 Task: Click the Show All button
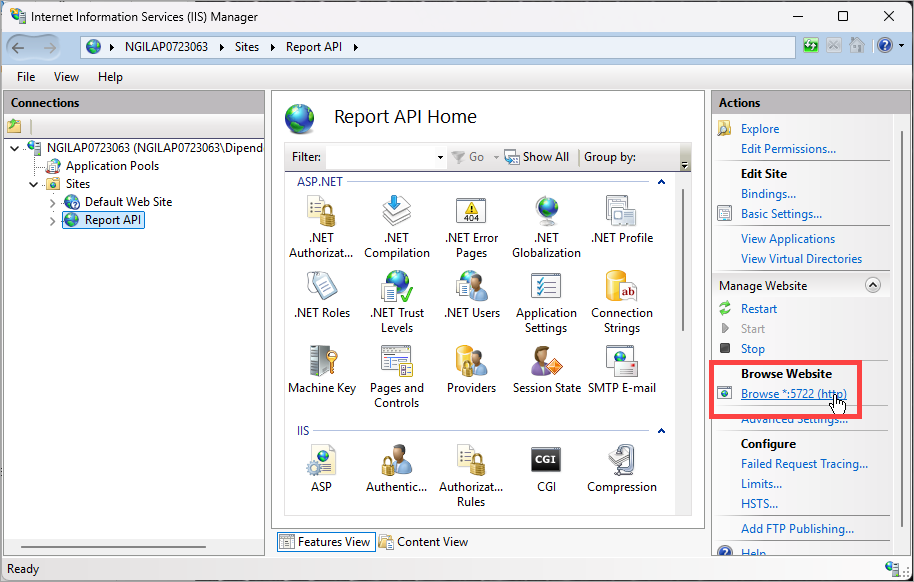pyautogui.click(x=537, y=157)
